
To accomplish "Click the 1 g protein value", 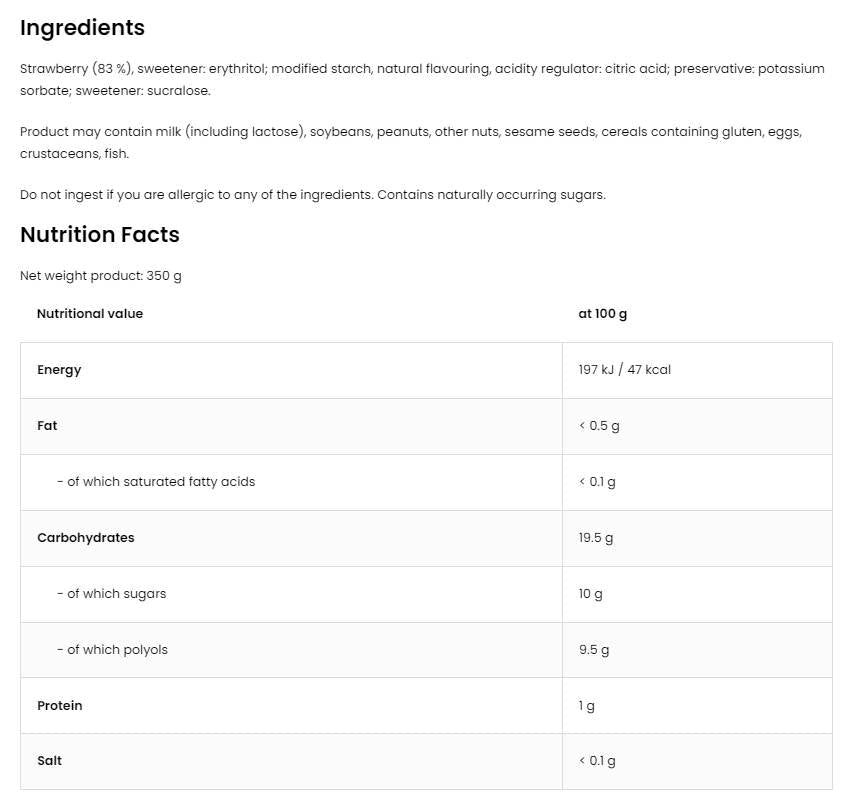I will pos(587,706).
